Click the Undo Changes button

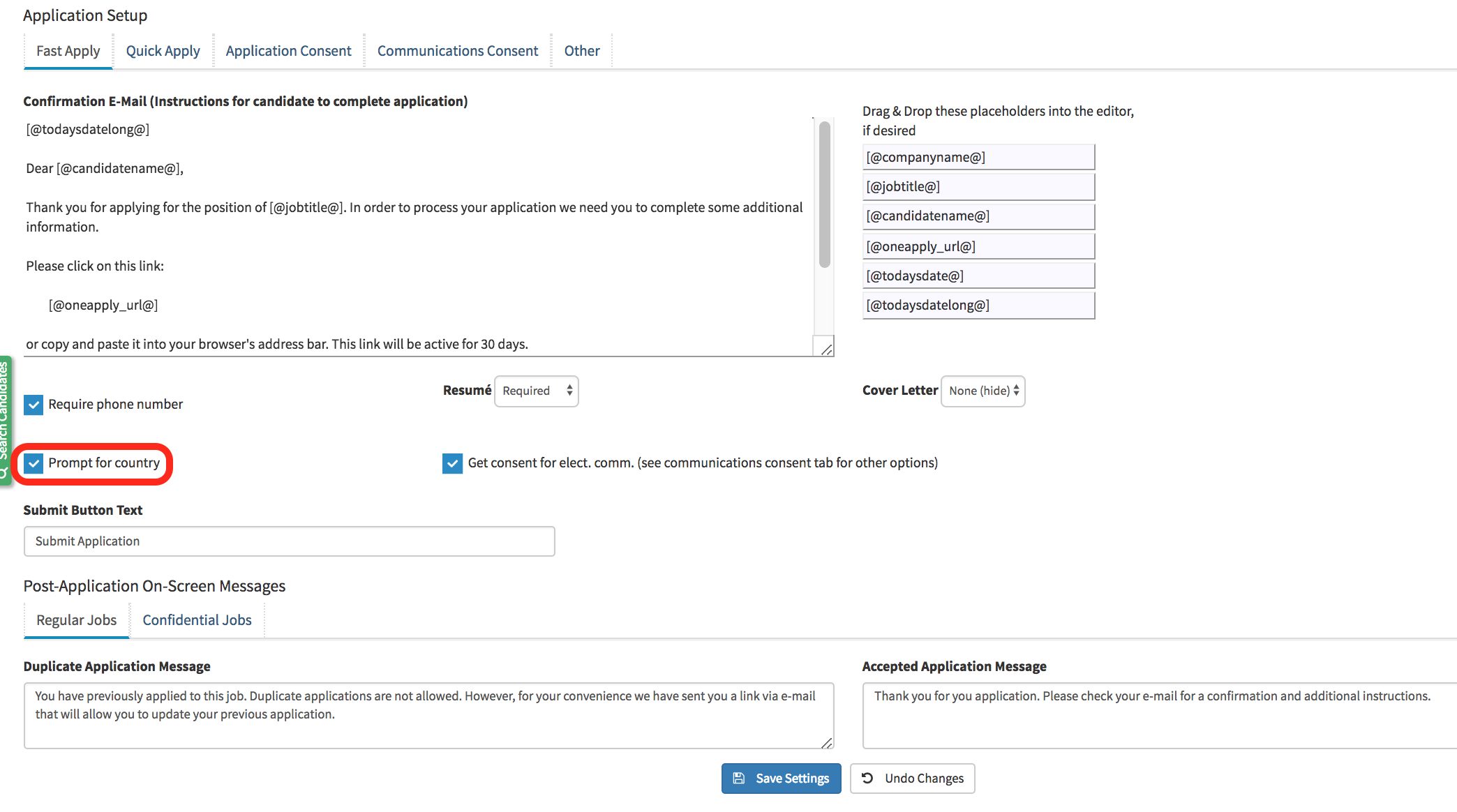pos(912,778)
